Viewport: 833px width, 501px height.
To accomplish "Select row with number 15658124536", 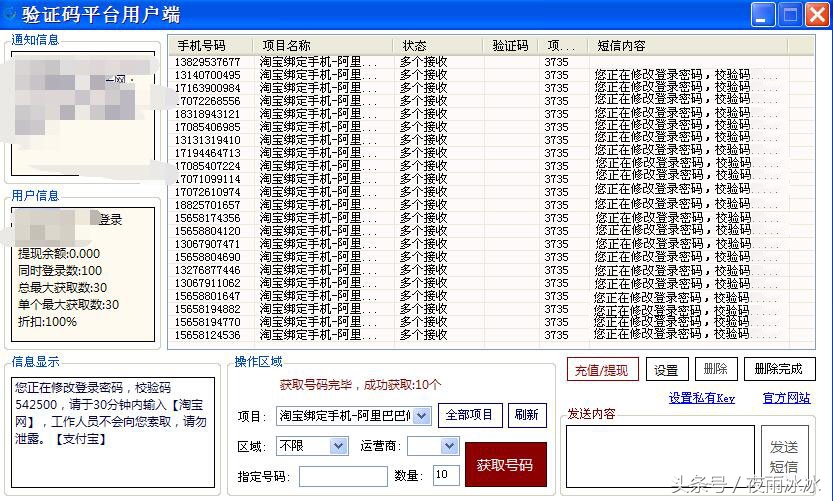I will 491,335.
